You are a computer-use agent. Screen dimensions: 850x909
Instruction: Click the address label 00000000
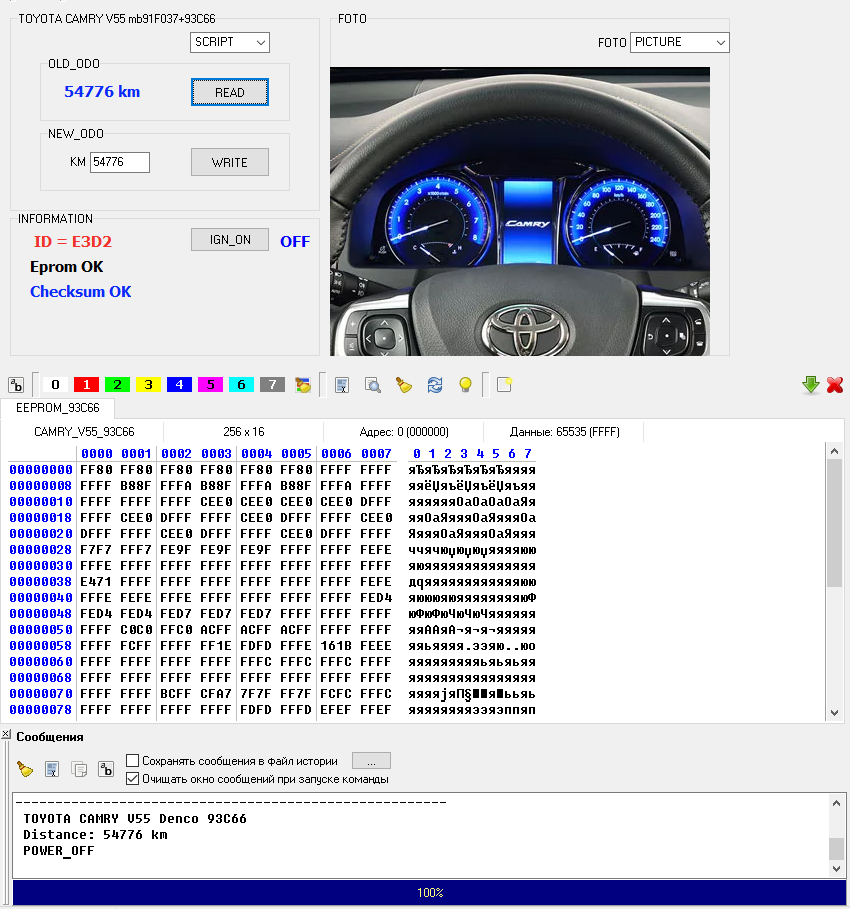(41, 470)
